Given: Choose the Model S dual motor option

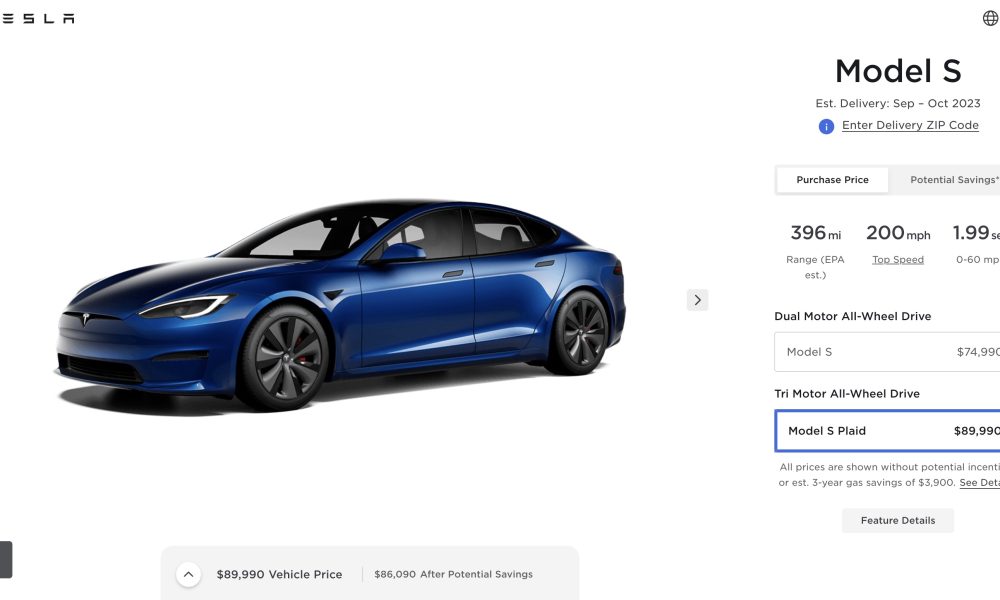Looking at the screenshot, I should click(887, 352).
